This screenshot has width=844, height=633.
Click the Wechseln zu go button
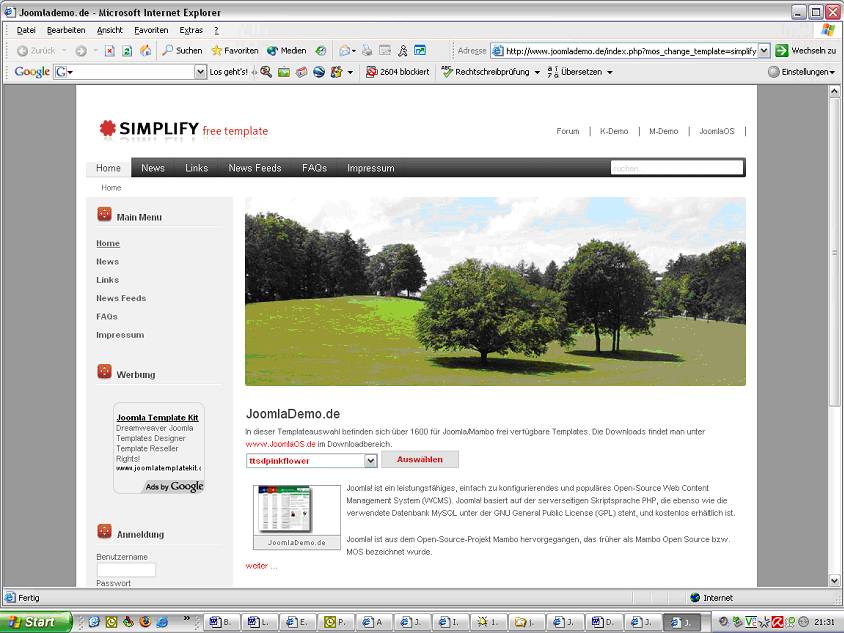click(806, 51)
